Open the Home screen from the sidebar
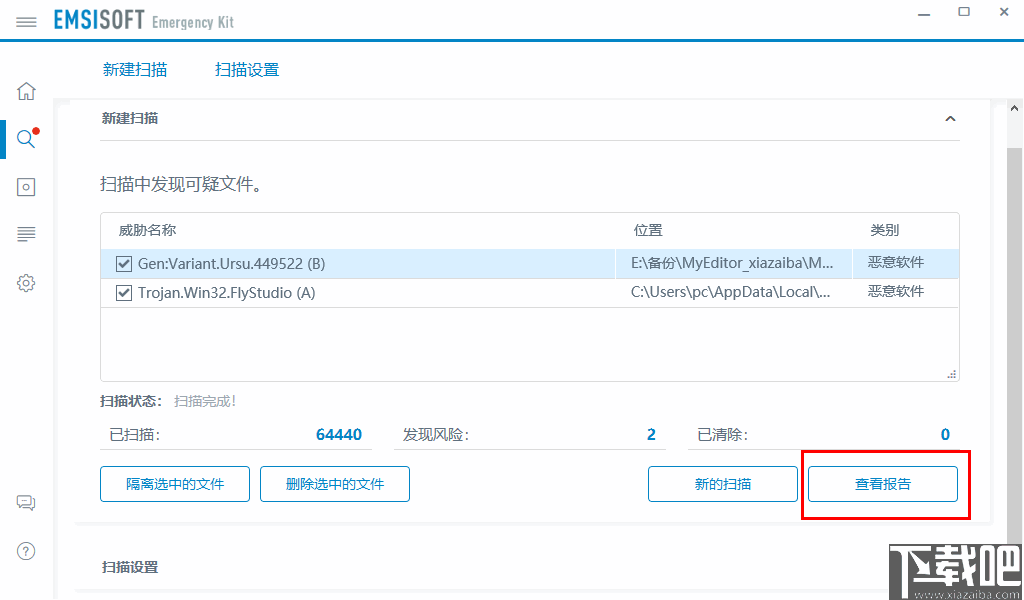This screenshot has height=600, width=1024. tap(25, 90)
